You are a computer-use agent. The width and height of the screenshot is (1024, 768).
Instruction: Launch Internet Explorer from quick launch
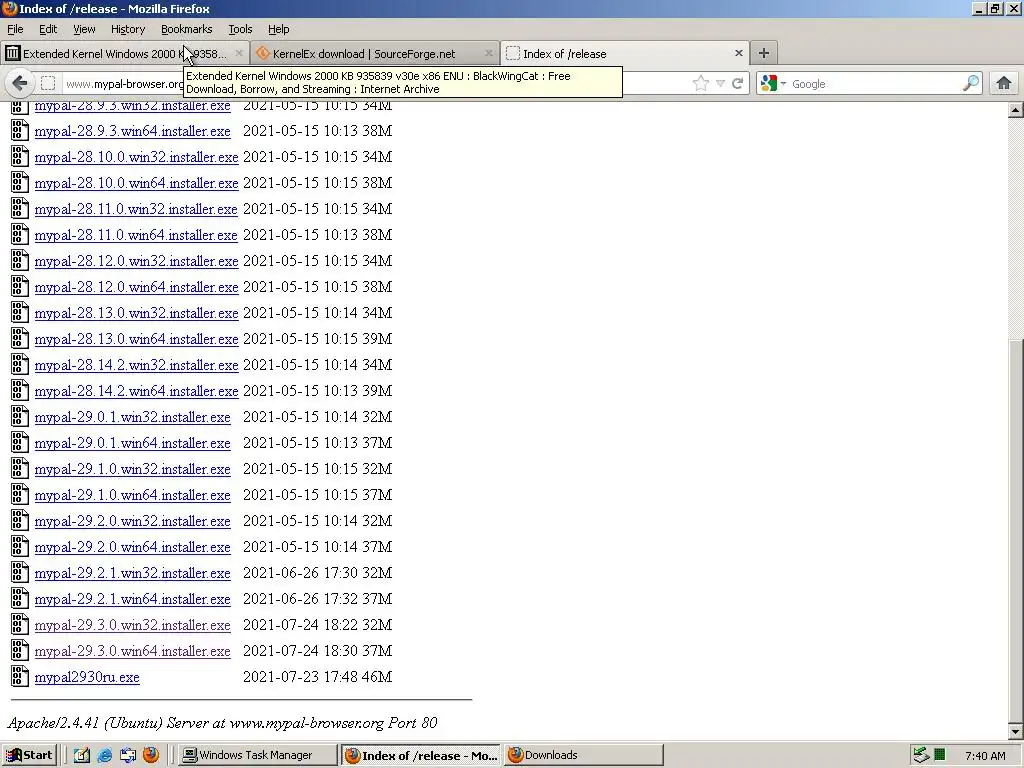pos(104,755)
